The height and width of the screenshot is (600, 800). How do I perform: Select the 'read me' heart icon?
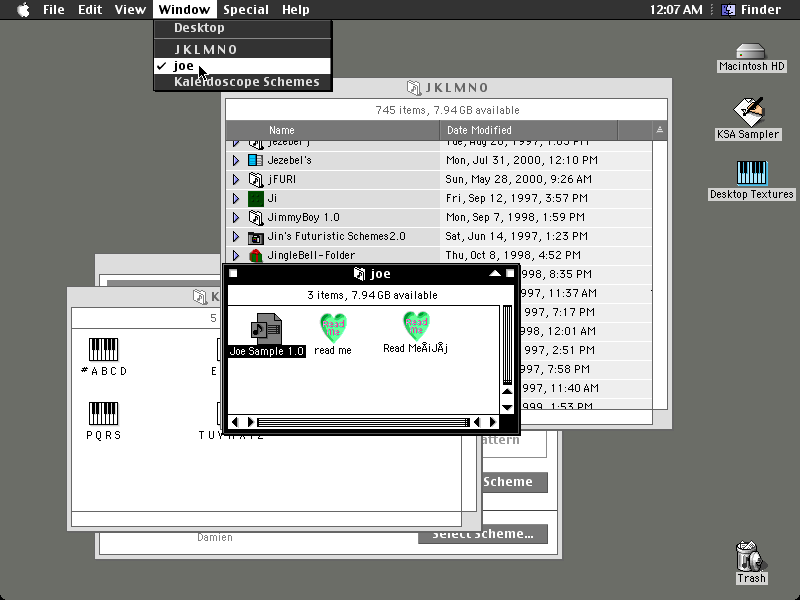(333, 328)
